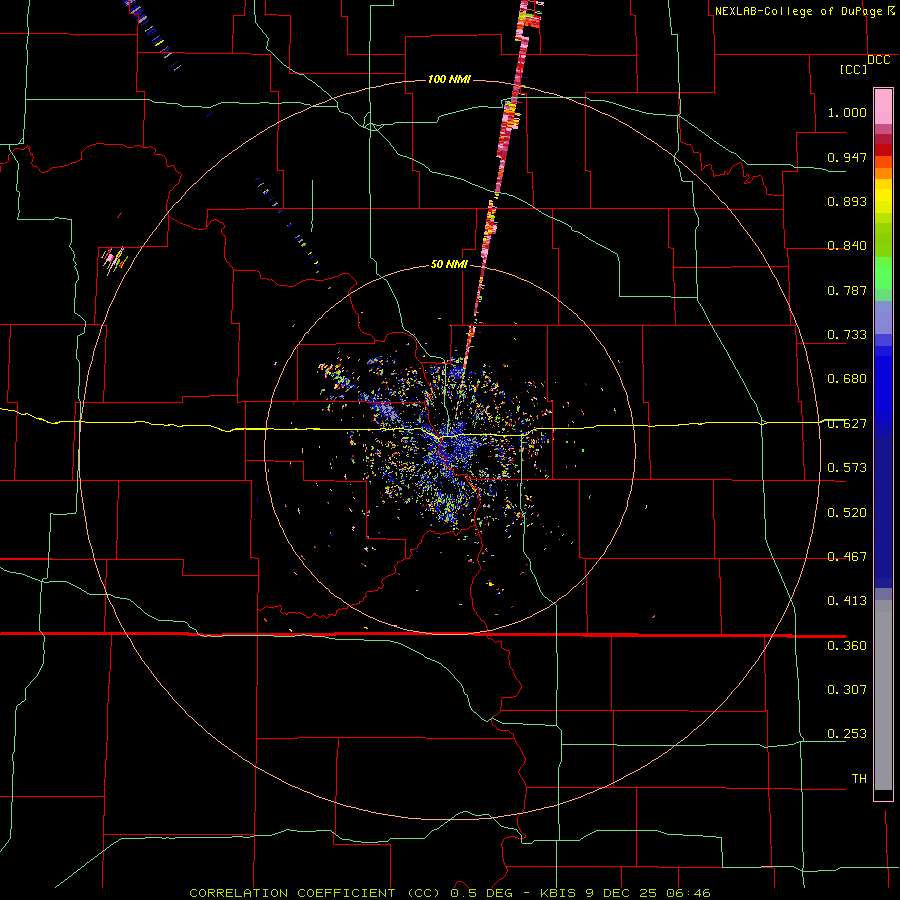Image resolution: width=900 pixels, height=900 pixels.
Task: Click the 1.000 value on the color scale
Action: tap(847, 112)
